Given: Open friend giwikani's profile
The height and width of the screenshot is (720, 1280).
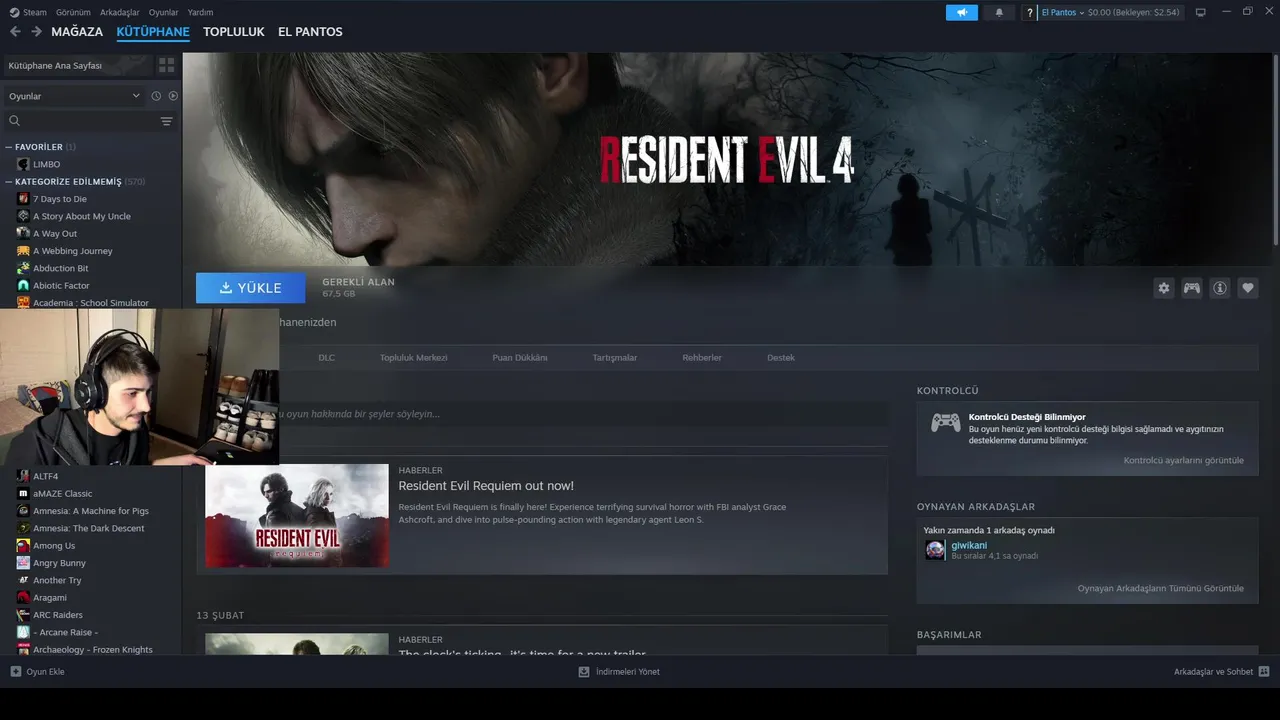Looking at the screenshot, I should point(969,545).
